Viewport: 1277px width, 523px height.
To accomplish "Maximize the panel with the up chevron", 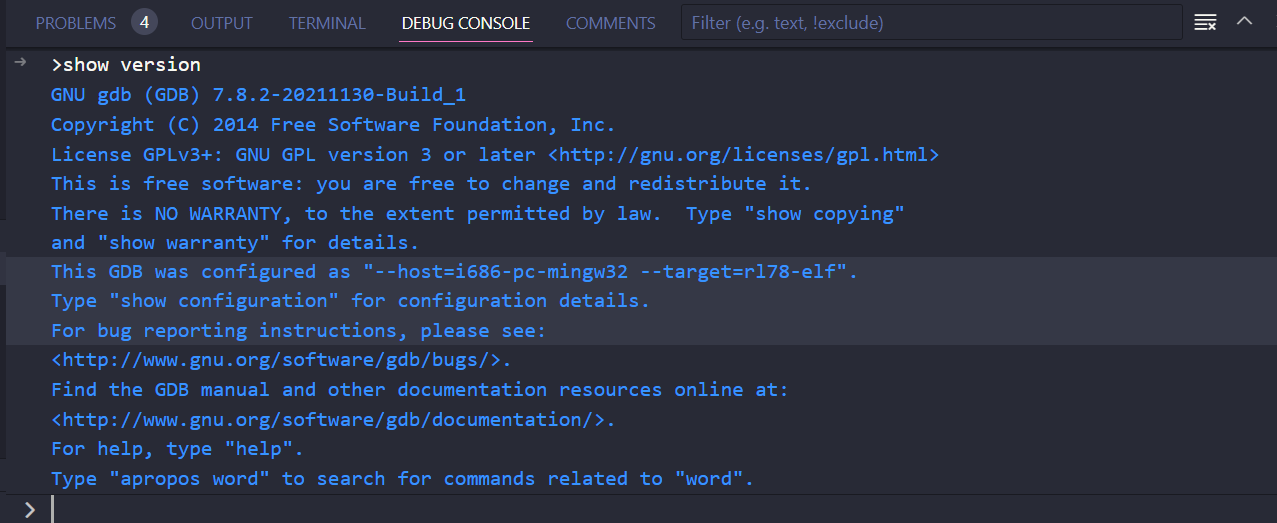I will click(1245, 21).
